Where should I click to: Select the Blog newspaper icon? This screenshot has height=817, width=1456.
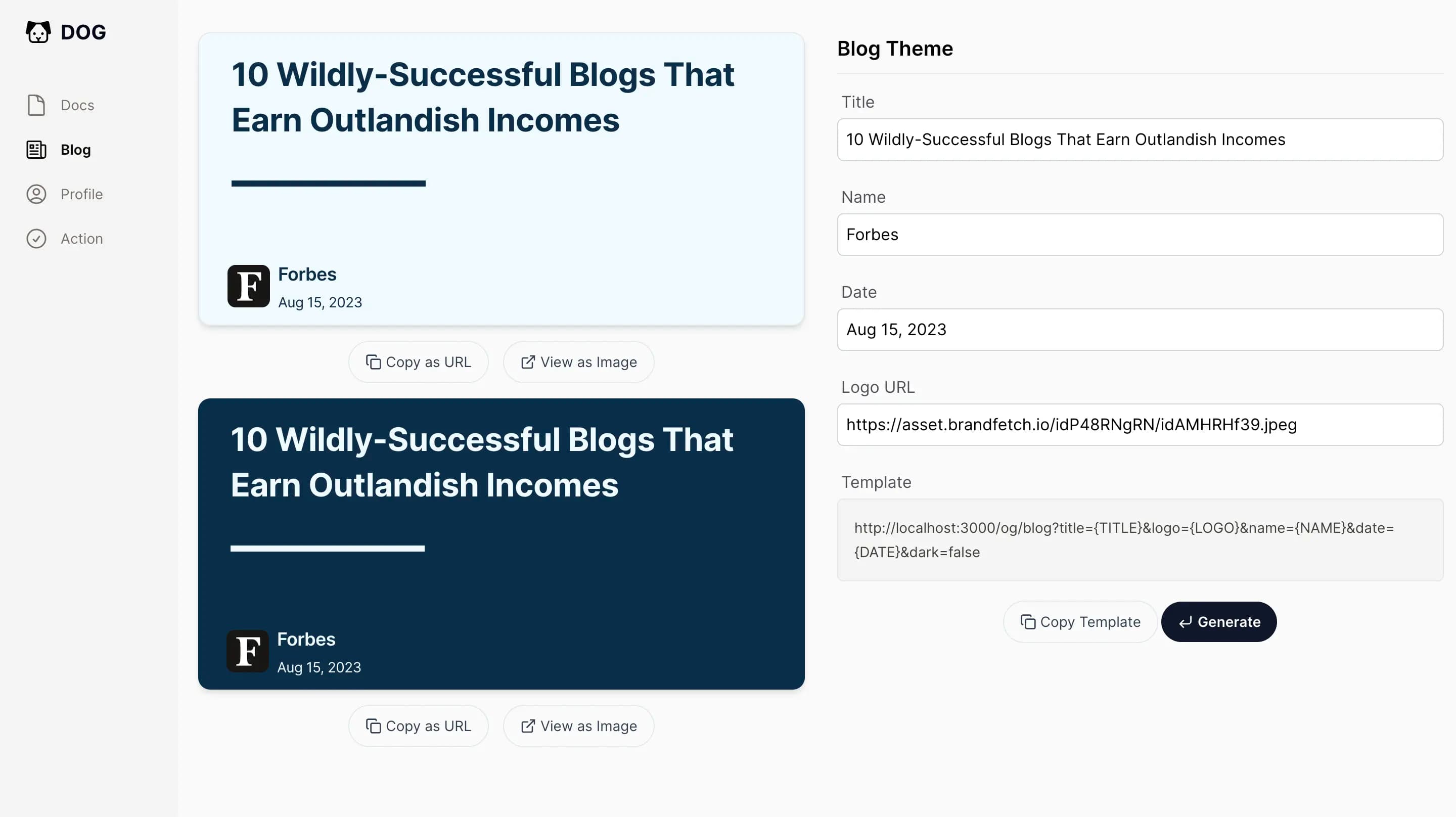coord(36,150)
